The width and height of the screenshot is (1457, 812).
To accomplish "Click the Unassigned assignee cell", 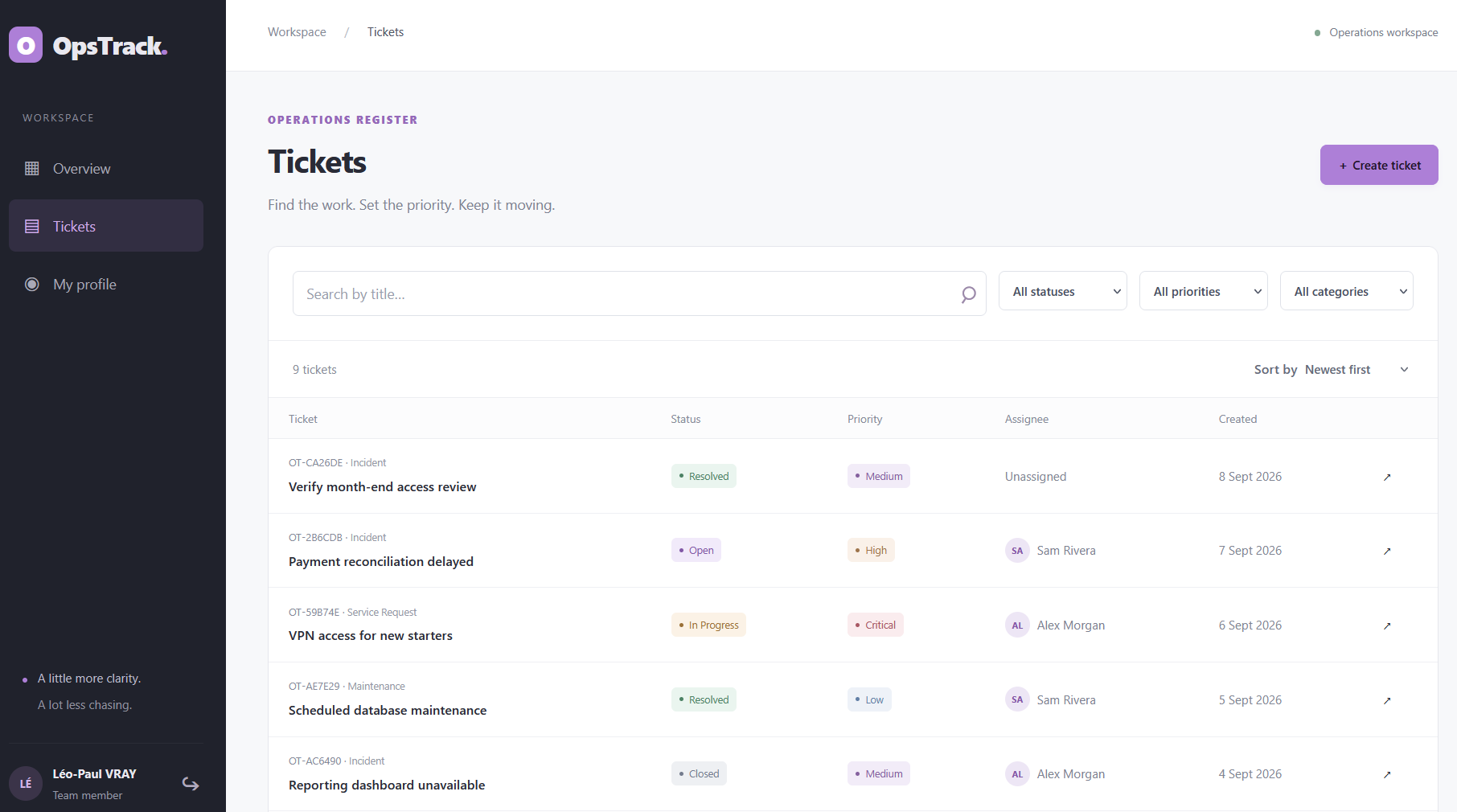I will click(1036, 477).
